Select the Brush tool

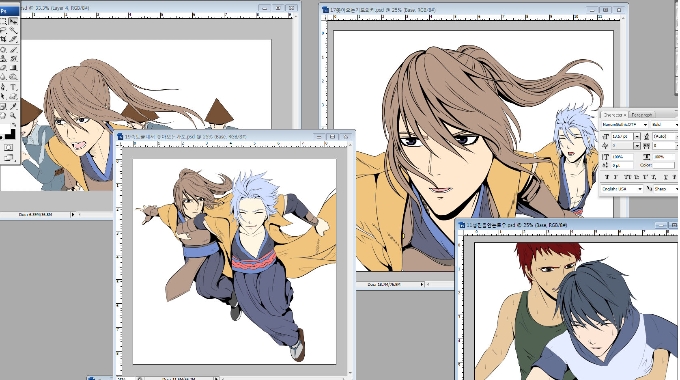tap(13, 50)
